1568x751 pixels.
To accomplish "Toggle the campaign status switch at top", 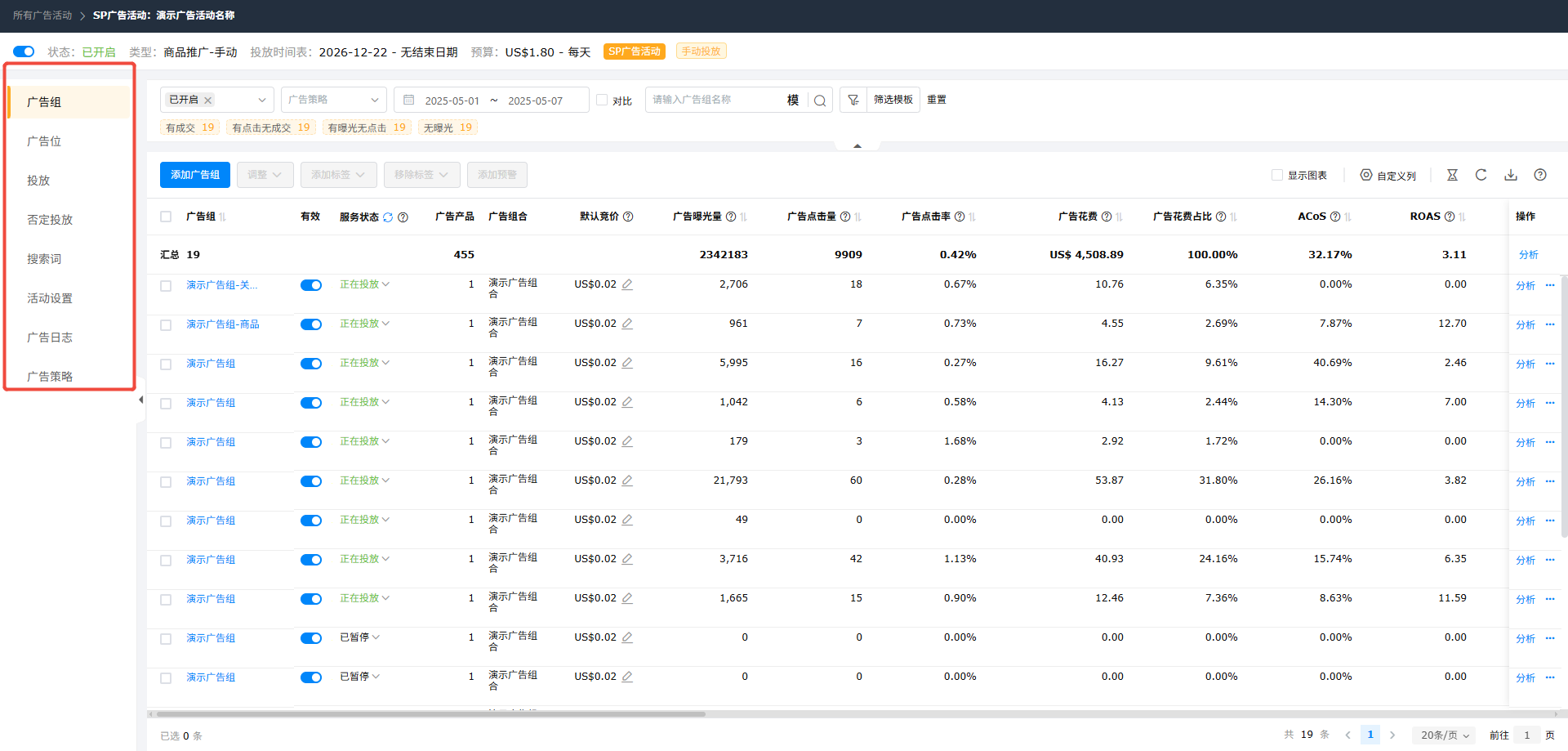I will coord(24,51).
